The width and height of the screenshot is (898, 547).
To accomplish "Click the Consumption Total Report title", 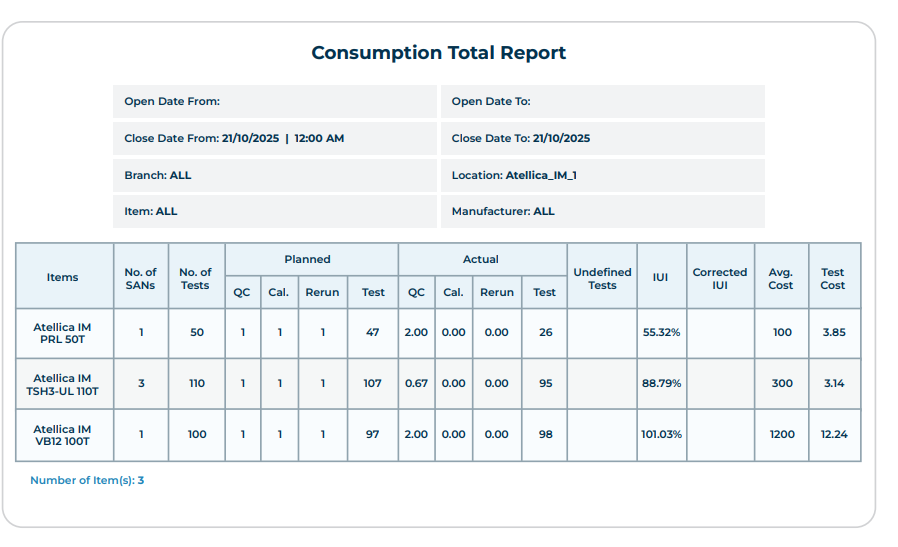I will coord(438,53).
